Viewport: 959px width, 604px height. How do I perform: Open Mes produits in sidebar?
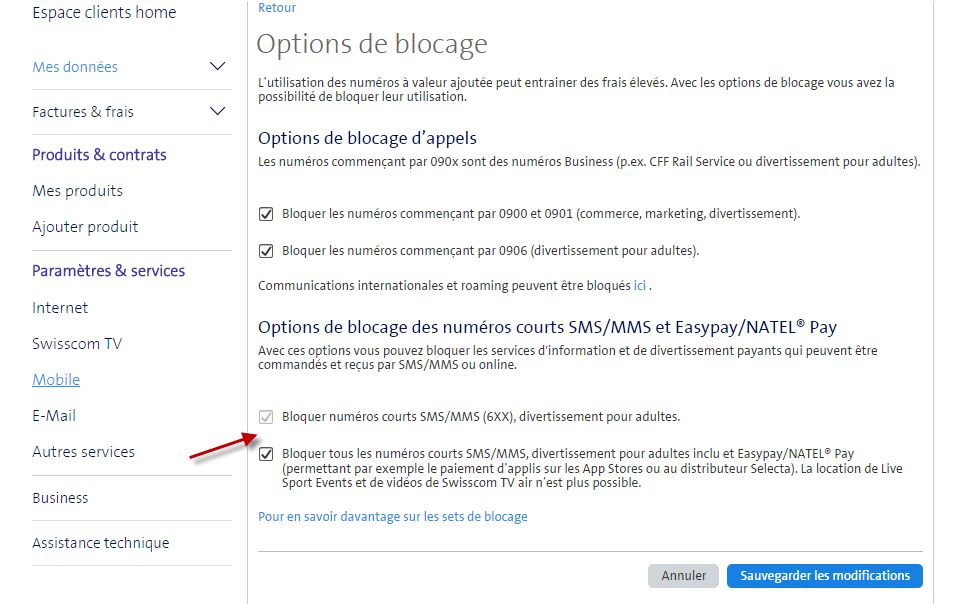(x=78, y=191)
